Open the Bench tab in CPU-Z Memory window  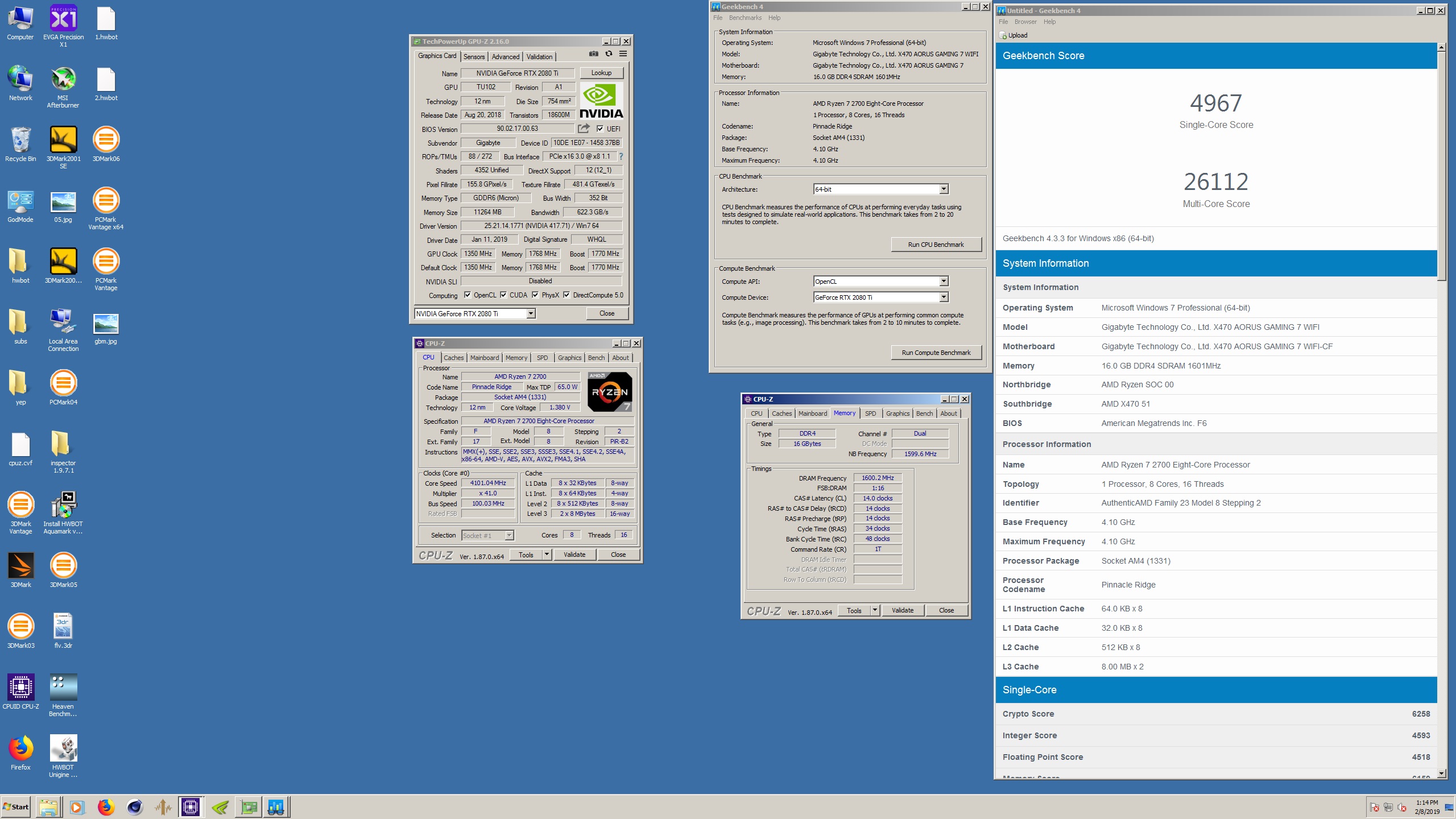pos(924,413)
